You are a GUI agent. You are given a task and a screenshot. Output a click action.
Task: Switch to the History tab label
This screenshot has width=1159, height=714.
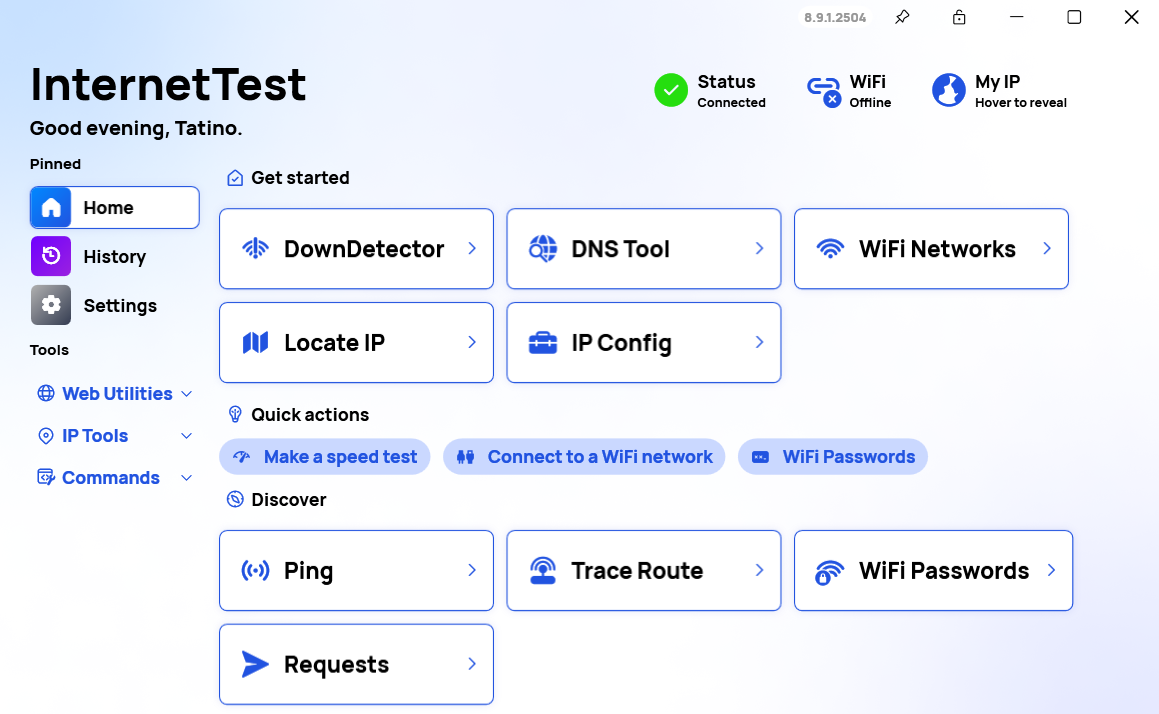pos(115,257)
